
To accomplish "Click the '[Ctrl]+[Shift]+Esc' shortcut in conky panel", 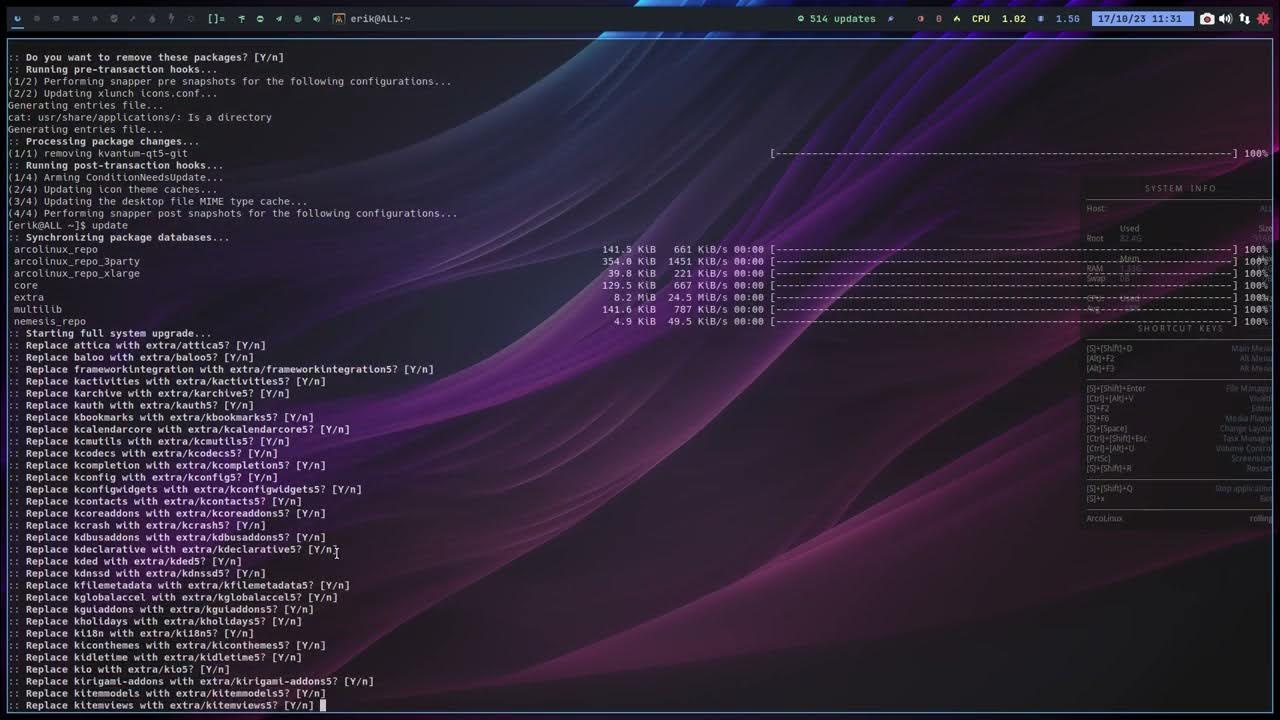I will [x=1116, y=438].
